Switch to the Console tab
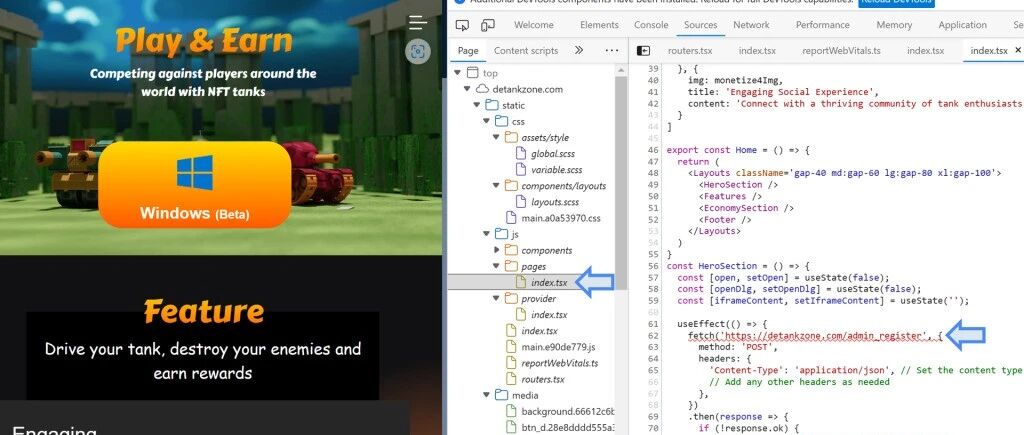 tap(651, 25)
